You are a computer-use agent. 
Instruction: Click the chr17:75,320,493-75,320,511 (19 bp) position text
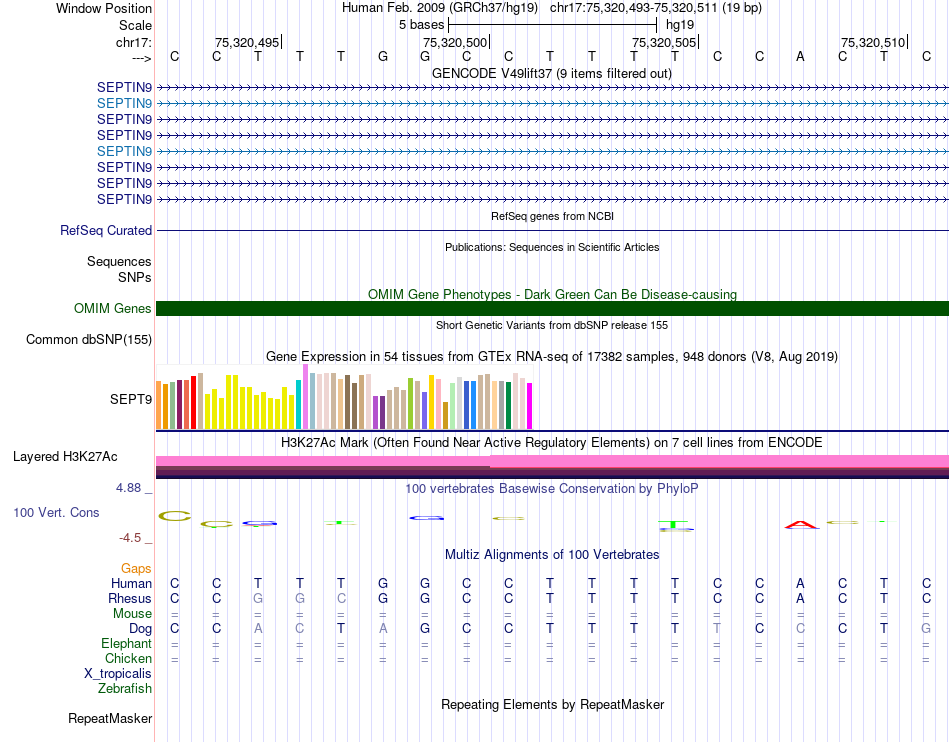656,8
